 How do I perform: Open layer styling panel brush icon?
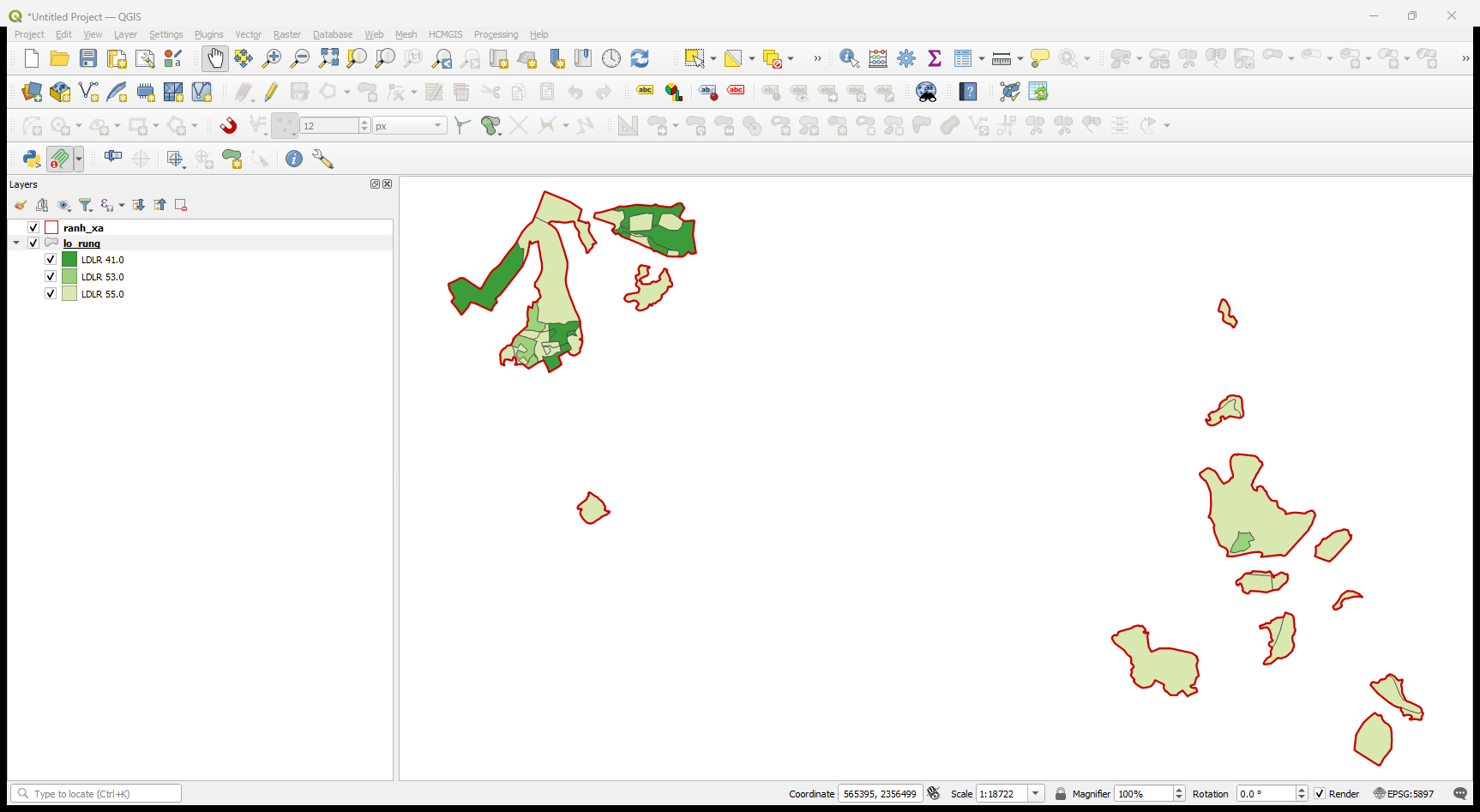pyautogui.click(x=21, y=205)
